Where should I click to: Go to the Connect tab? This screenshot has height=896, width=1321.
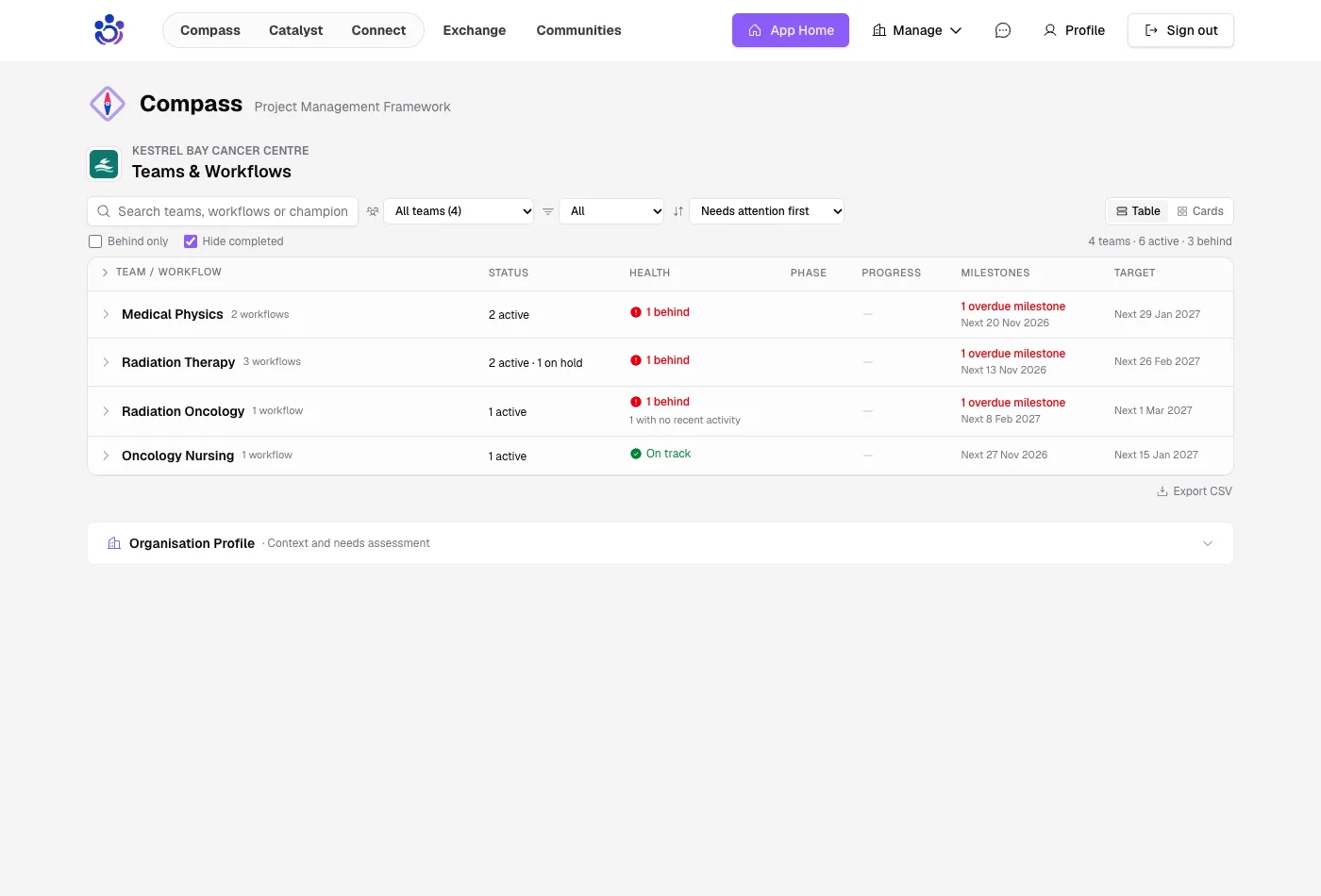tap(378, 30)
